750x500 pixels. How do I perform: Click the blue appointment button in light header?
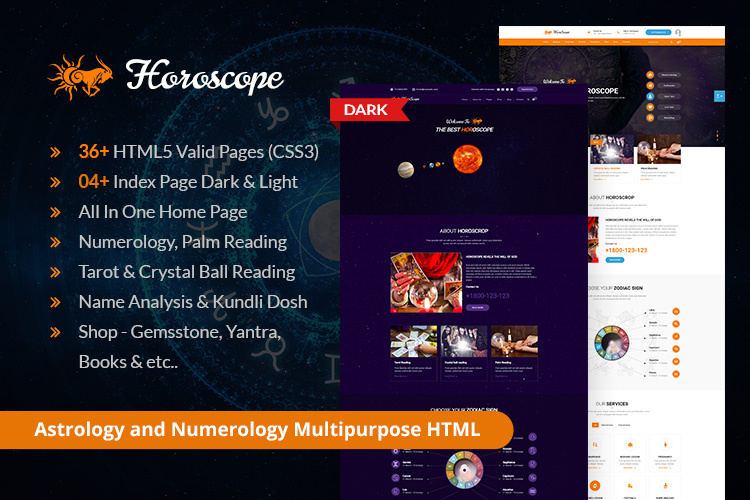[658, 32]
